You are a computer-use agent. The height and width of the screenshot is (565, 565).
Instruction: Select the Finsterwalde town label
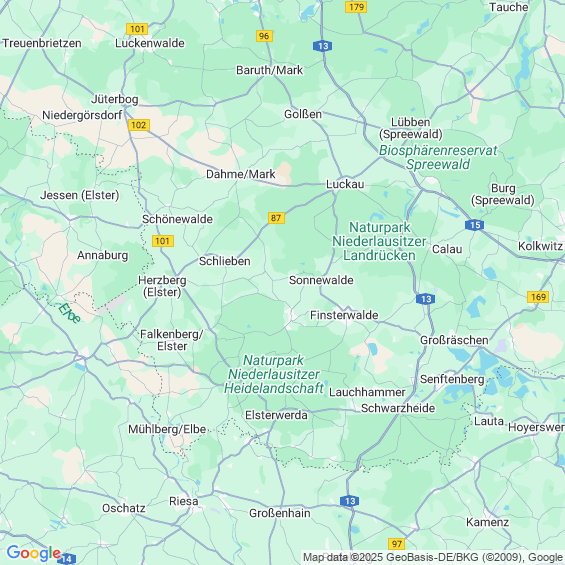point(344,315)
